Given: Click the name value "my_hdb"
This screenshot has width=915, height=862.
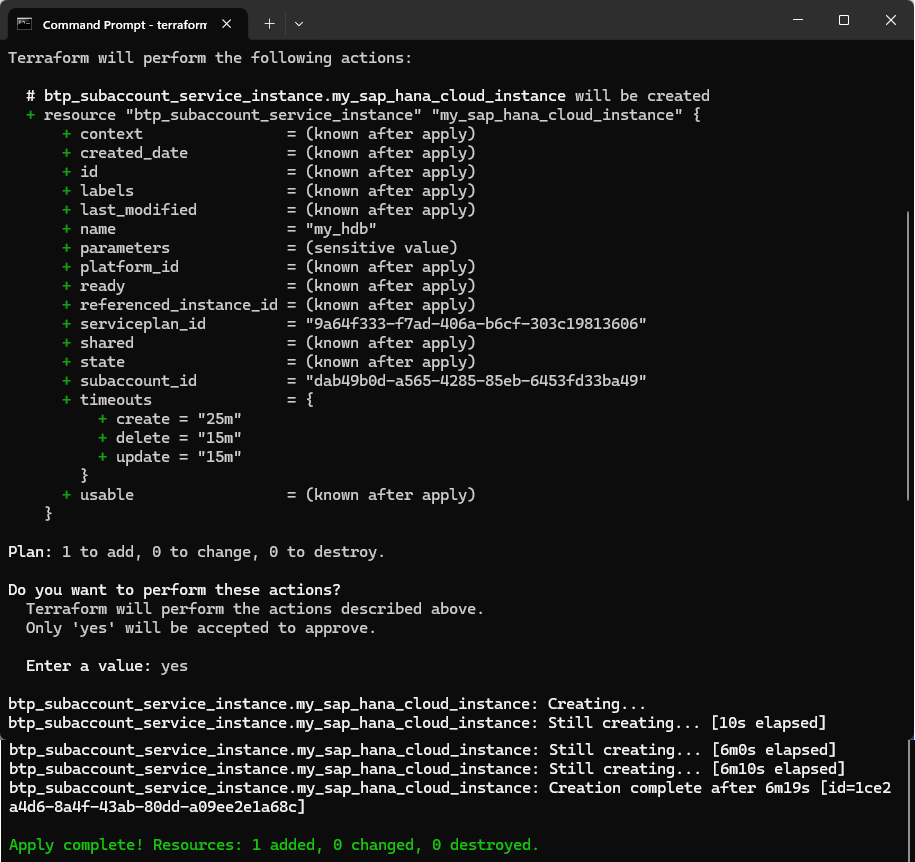Looking at the screenshot, I should [341, 229].
